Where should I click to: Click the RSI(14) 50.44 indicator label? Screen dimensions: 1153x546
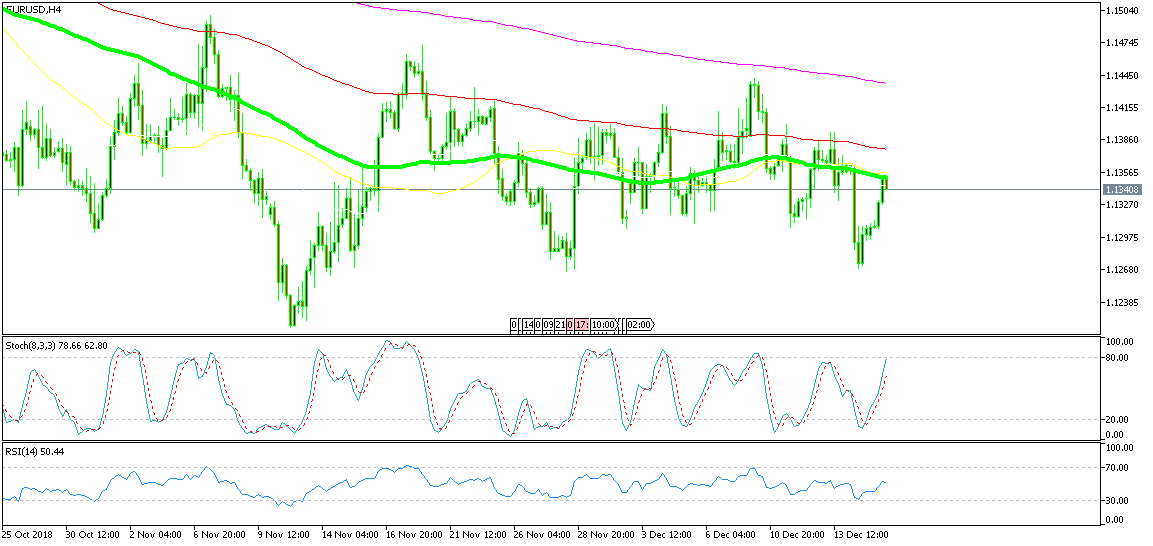[35, 450]
